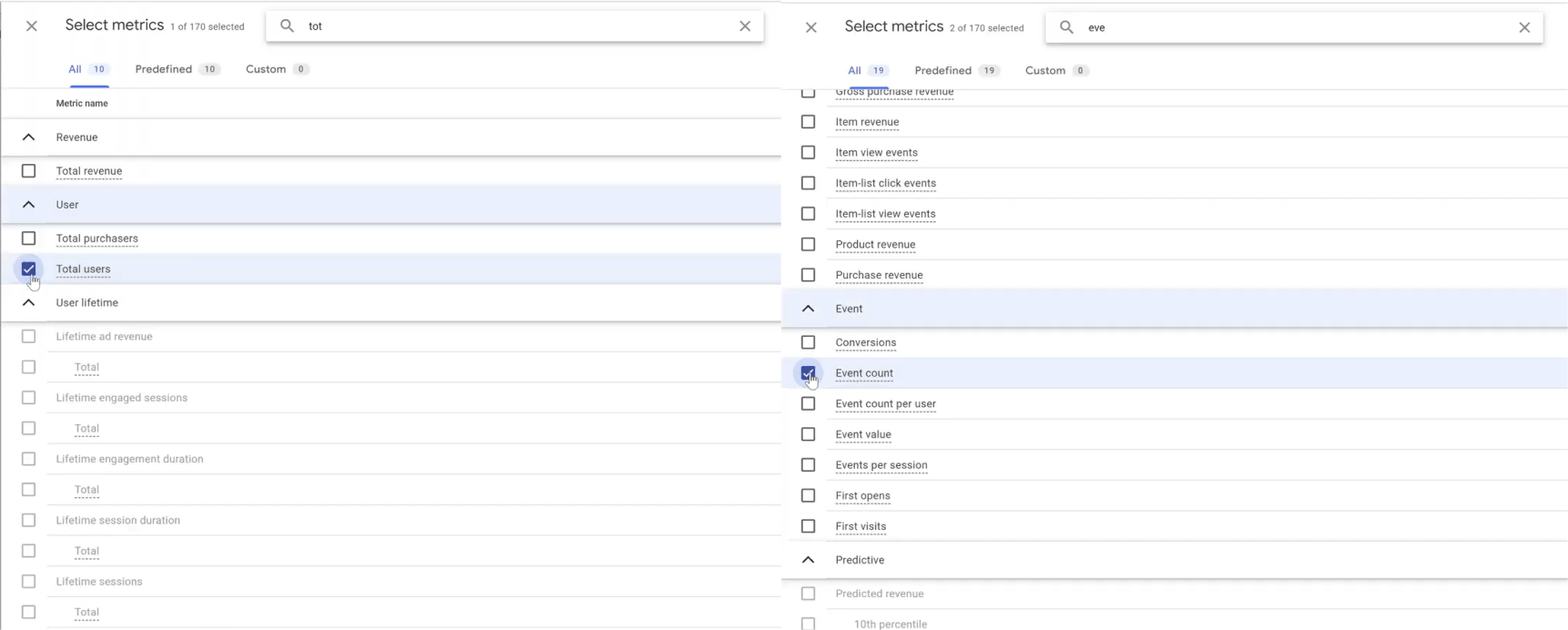Check the Item-list click events box

pyautogui.click(x=808, y=183)
